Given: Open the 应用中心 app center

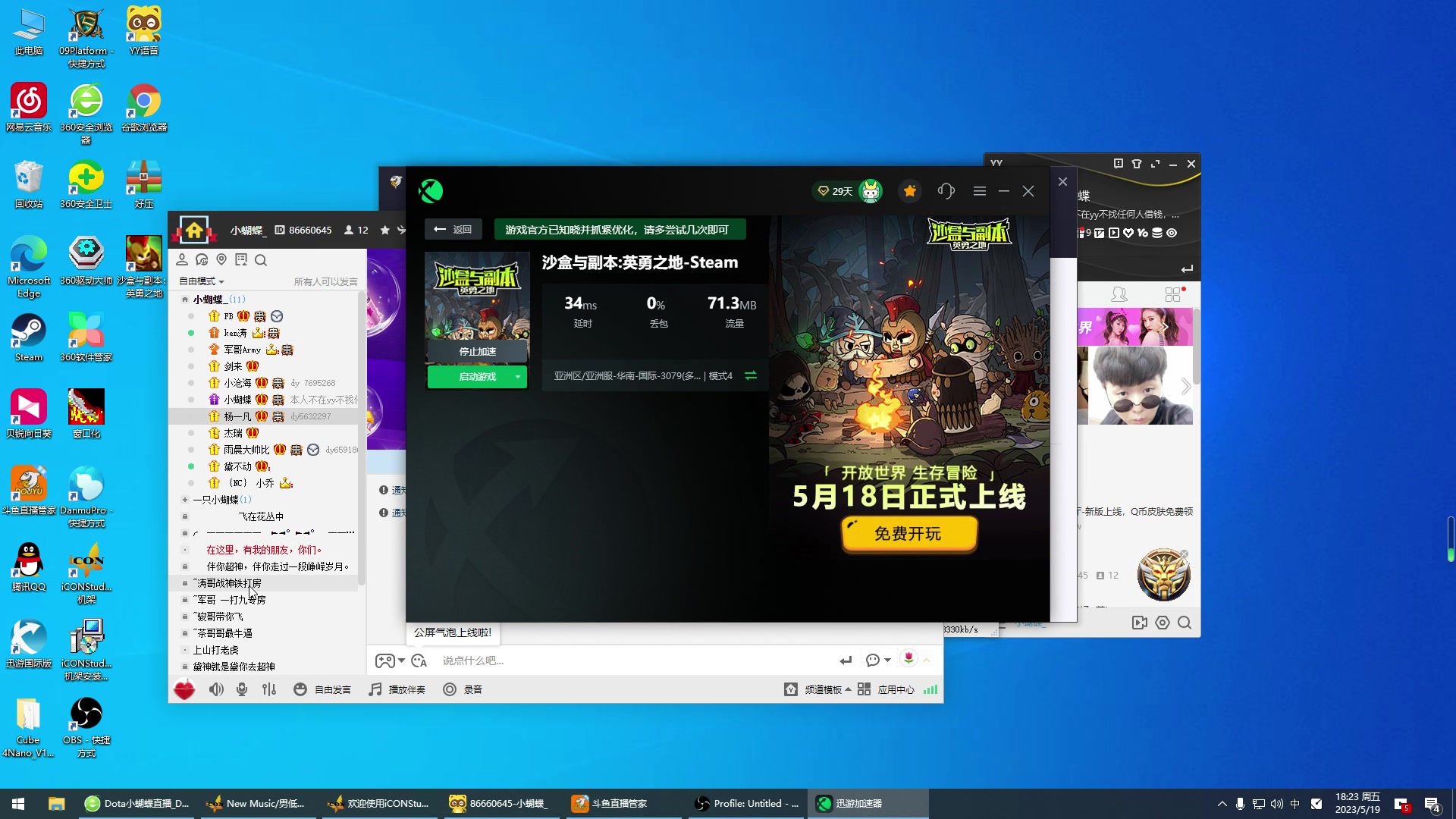Looking at the screenshot, I should coord(886,689).
